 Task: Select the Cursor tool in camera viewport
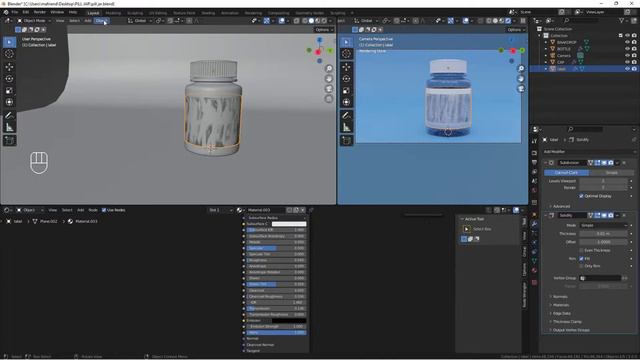[347, 54]
